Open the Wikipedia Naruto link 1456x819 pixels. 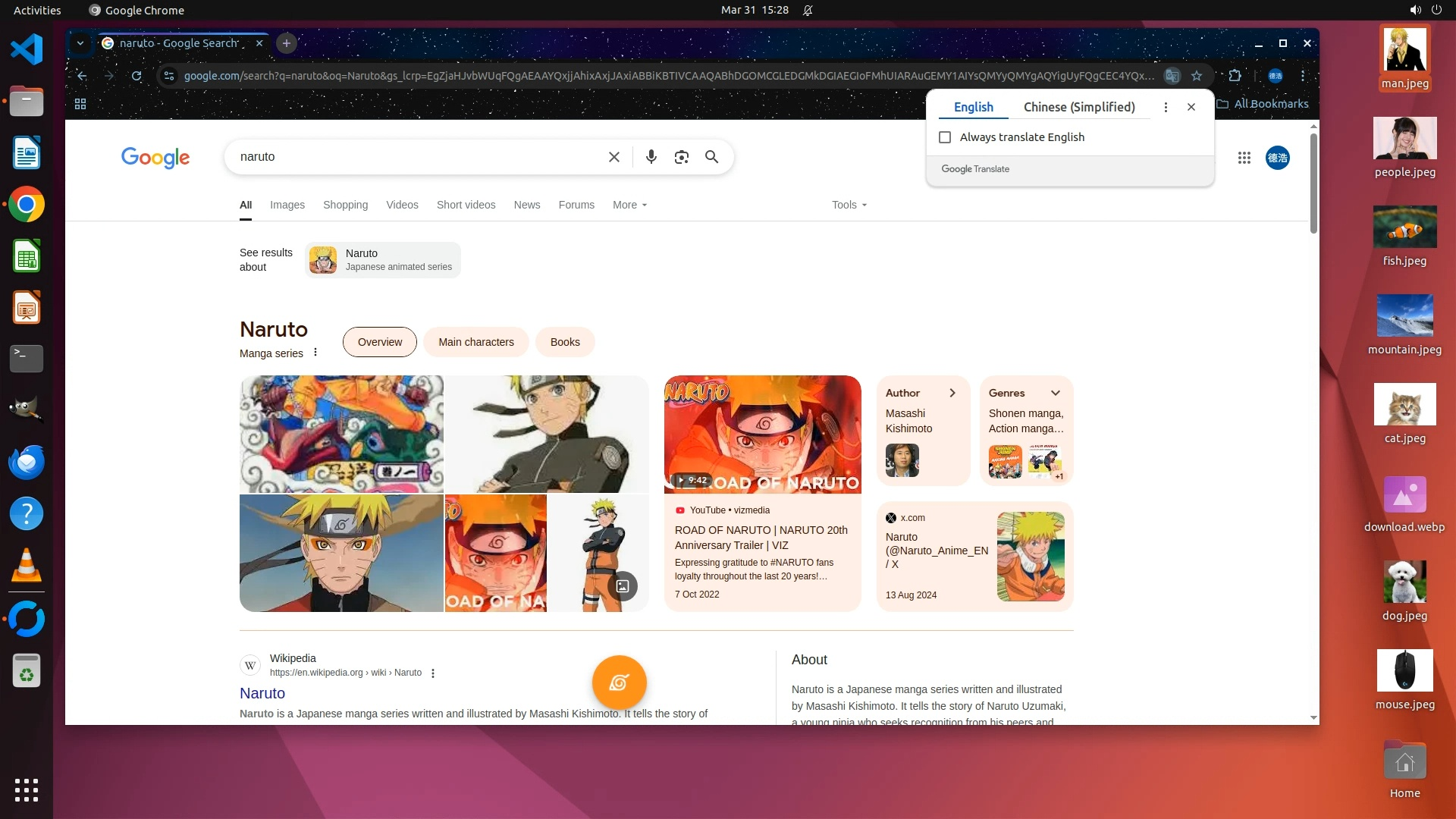[262, 693]
